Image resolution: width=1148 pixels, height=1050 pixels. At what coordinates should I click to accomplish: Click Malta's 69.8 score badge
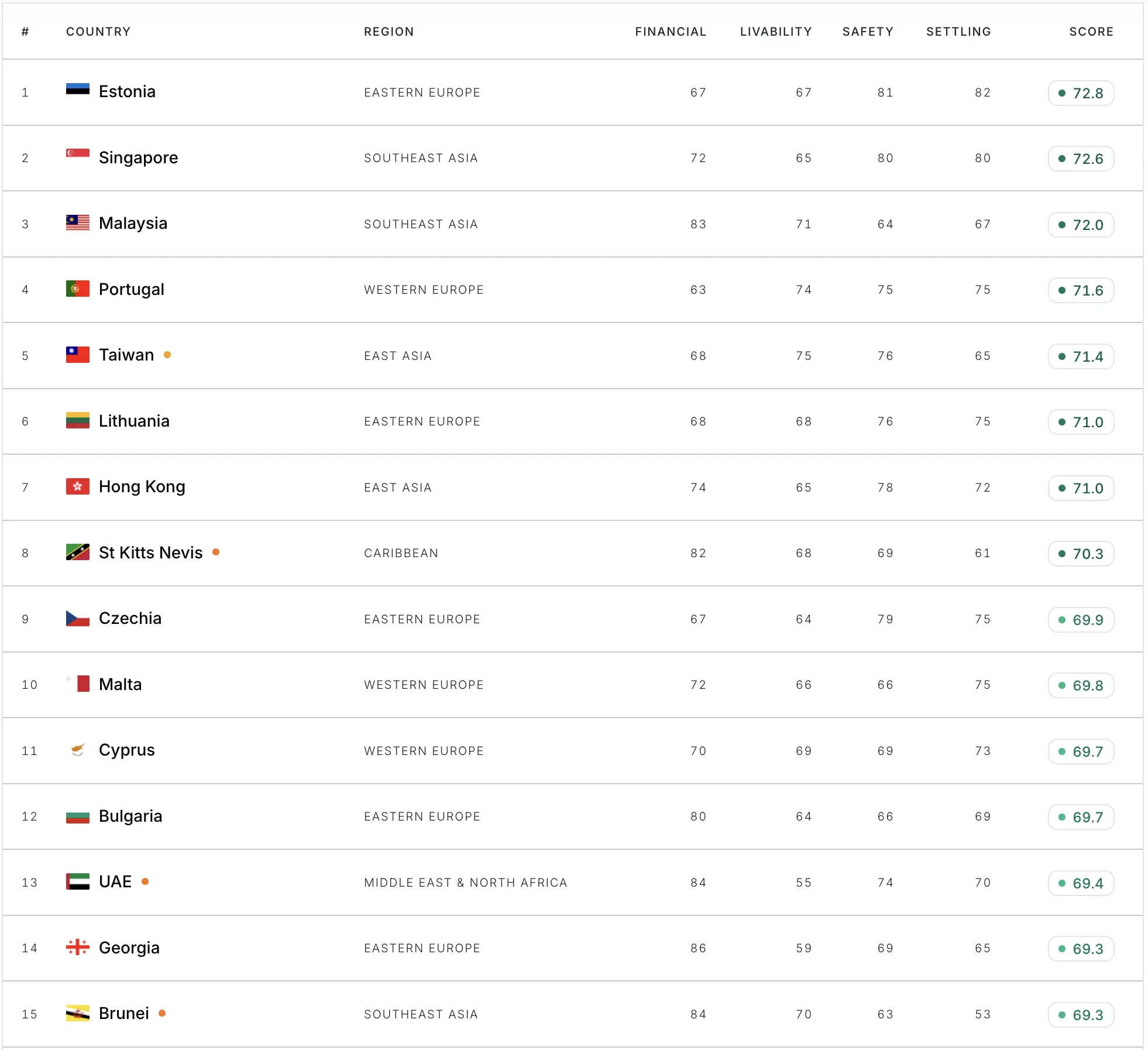click(1081, 685)
